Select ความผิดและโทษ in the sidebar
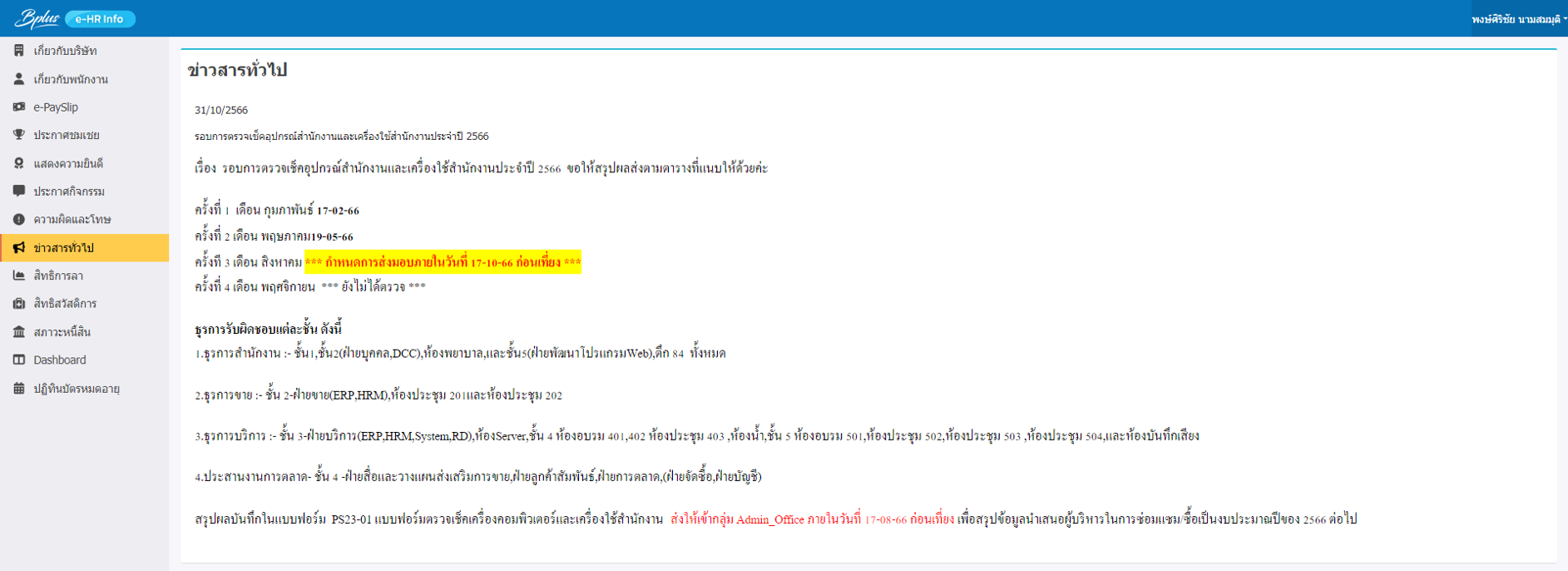This screenshot has height=571, width=1568. click(84, 219)
